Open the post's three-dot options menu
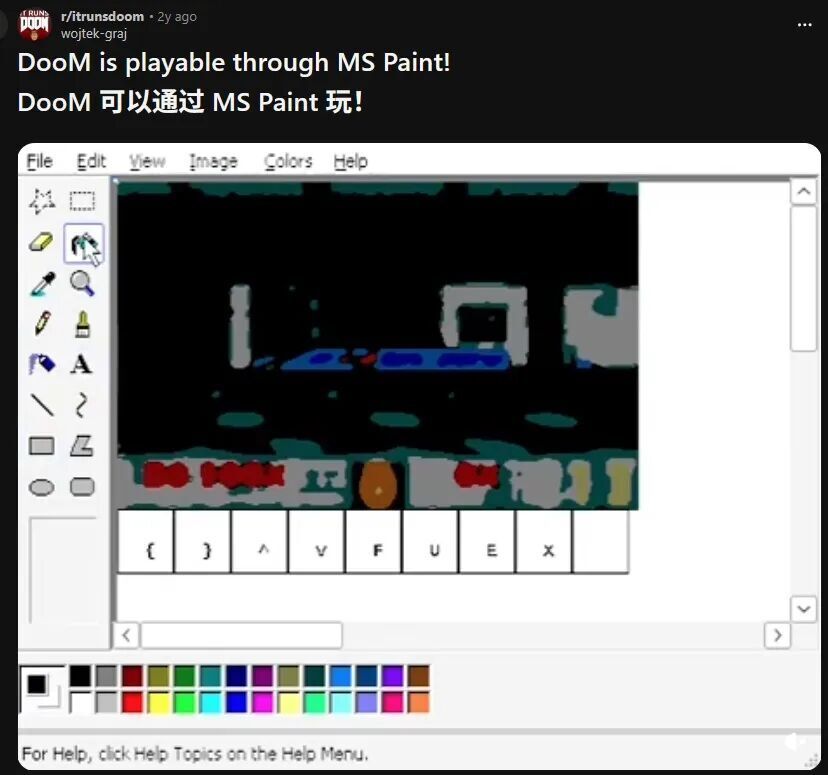The image size is (828, 775). [804, 24]
